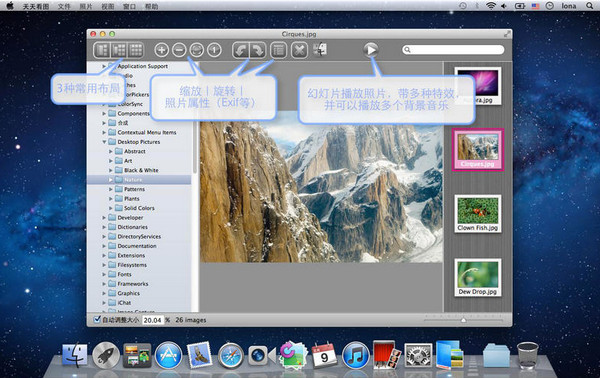Expand the Developer folder
Image resolution: width=600 pixels, height=378 pixels.
click(x=104, y=218)
